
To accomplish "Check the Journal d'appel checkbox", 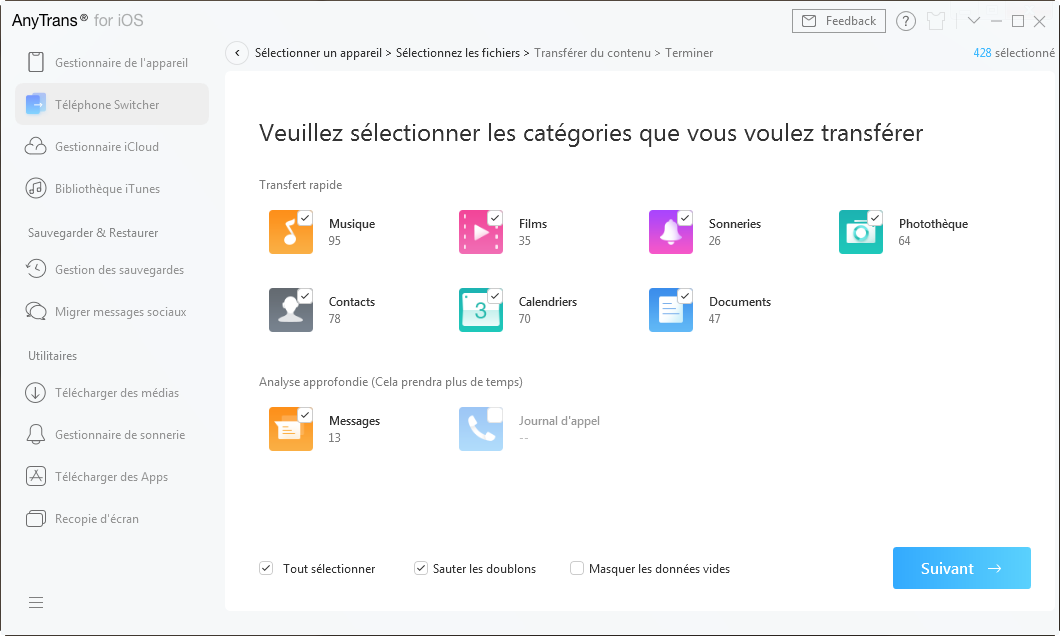I will [495, 414].
